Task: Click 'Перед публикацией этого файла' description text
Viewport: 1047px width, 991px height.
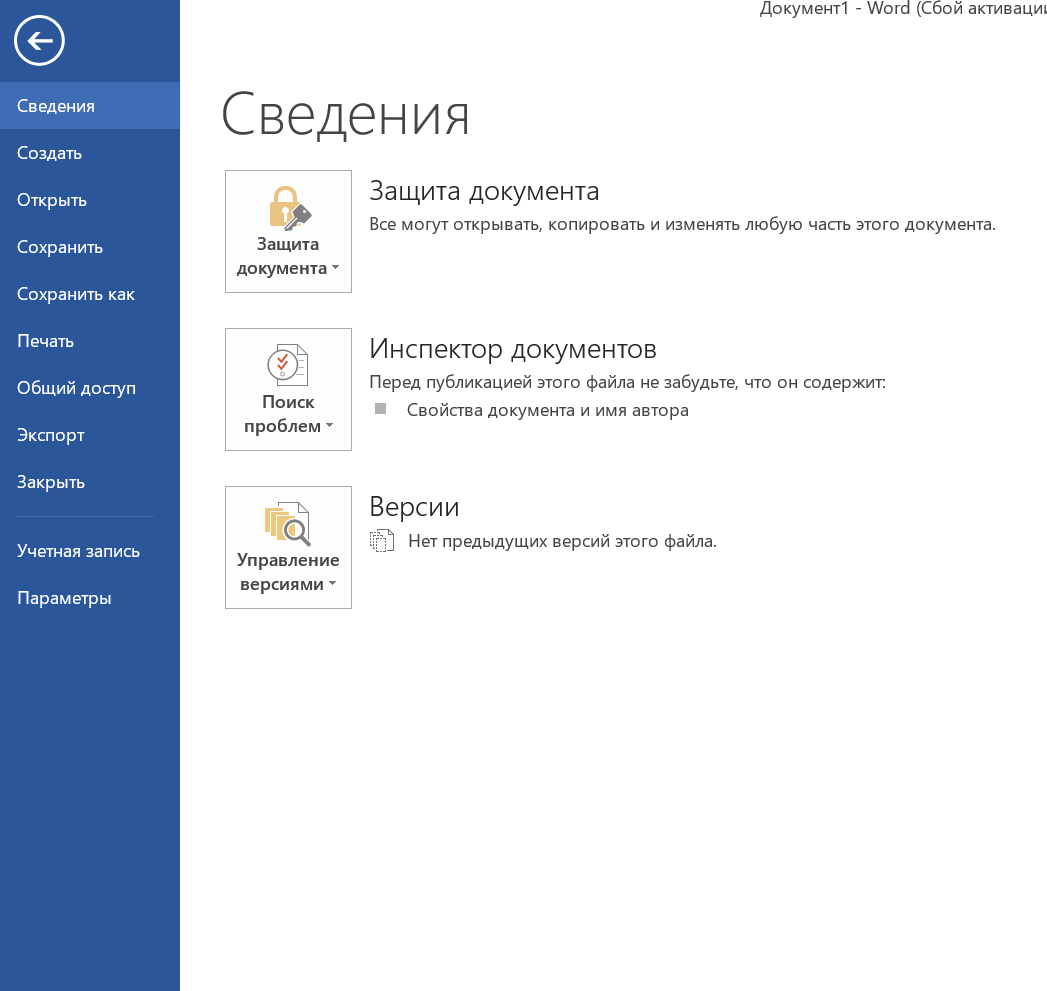Action: pos(628,383)
